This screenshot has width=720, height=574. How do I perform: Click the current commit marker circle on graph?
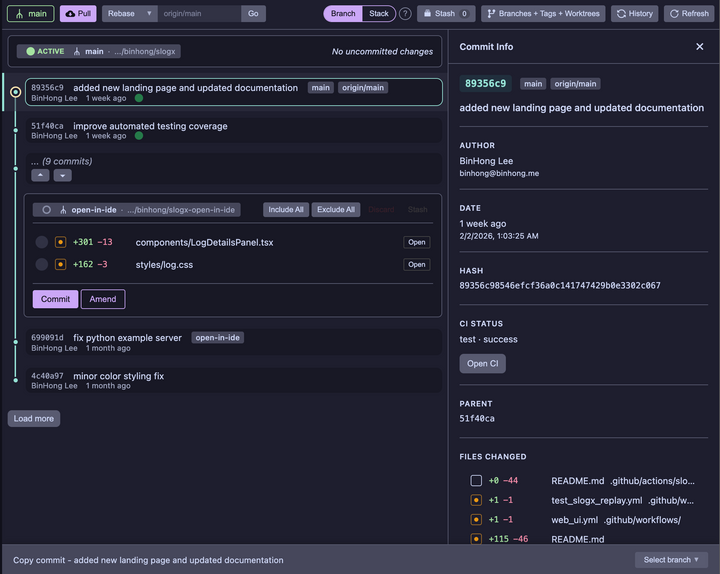pos(16,92)
